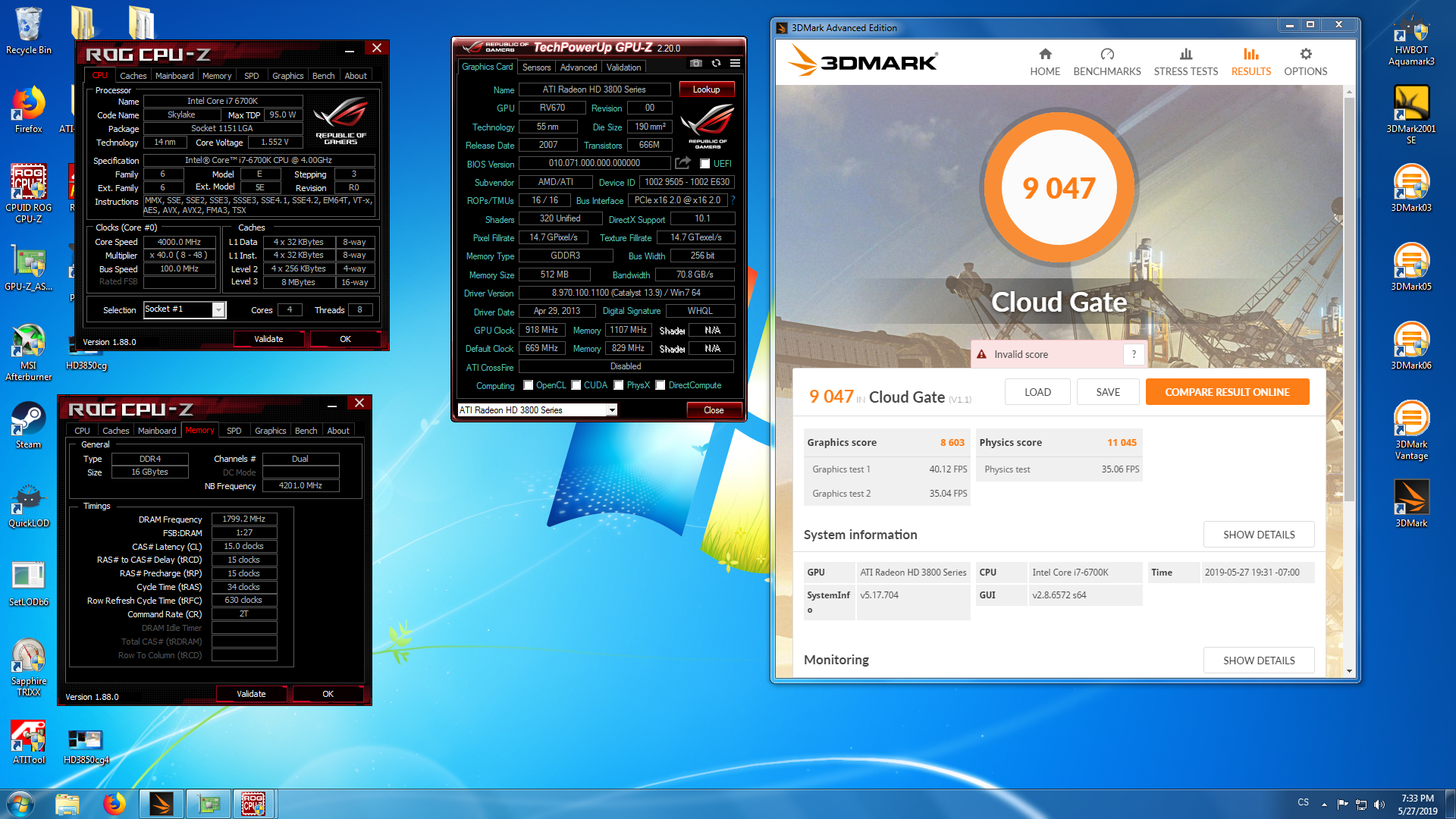This screenshot has height=819, width=1456.
Task: Open the Recycle Bin
Action: (x=29, y=31)
